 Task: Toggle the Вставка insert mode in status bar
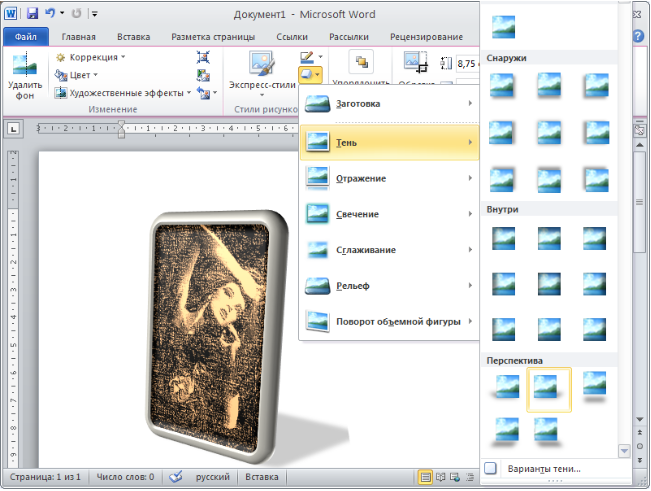point(262,478)
